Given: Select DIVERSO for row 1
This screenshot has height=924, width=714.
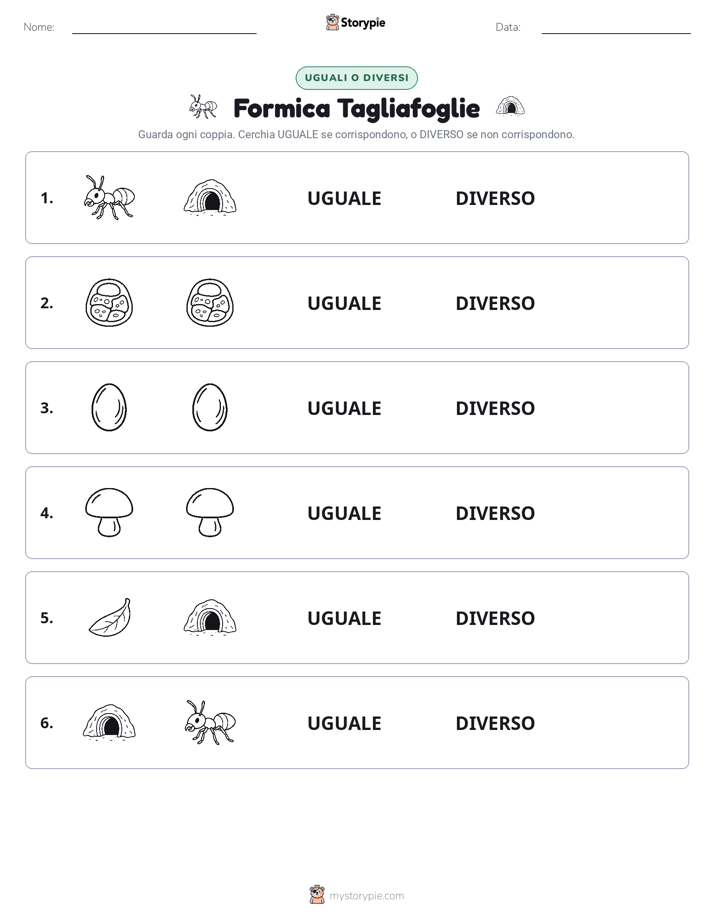Looking at the screenshot, I should pyautogui.click(x=495, y=198).
